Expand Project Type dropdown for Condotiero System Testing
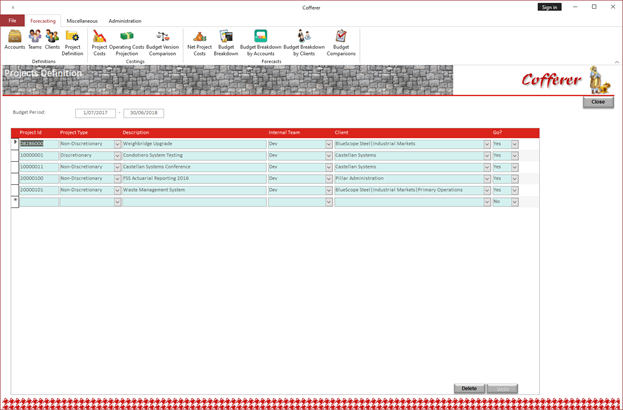The image size is (623, 410). tap(117, 156)
